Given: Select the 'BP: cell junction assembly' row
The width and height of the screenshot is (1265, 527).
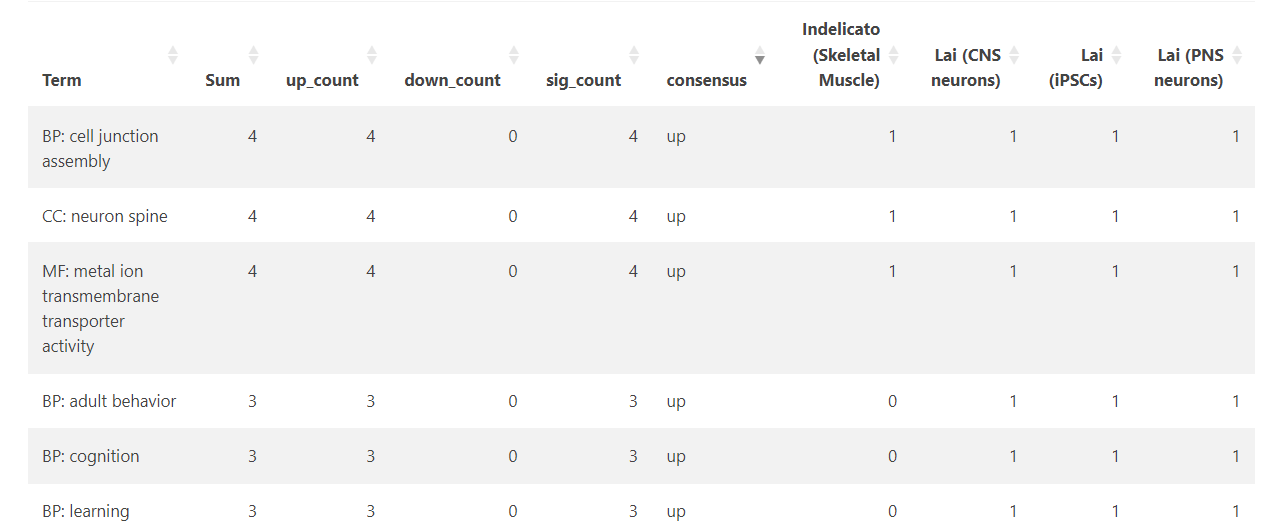Looking at the screenshot, I should pyautogui.click(x=100, y=148).
